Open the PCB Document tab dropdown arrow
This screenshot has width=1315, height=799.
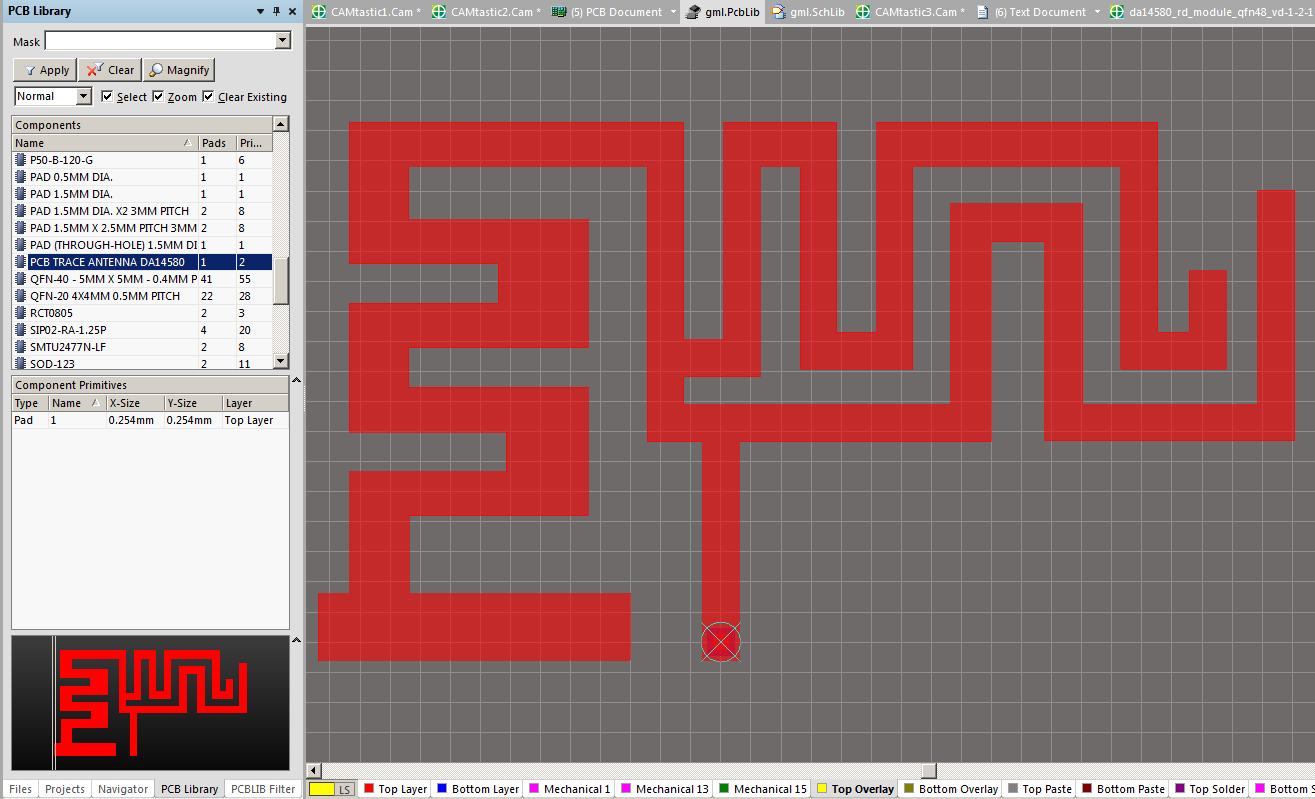[674, 12]
